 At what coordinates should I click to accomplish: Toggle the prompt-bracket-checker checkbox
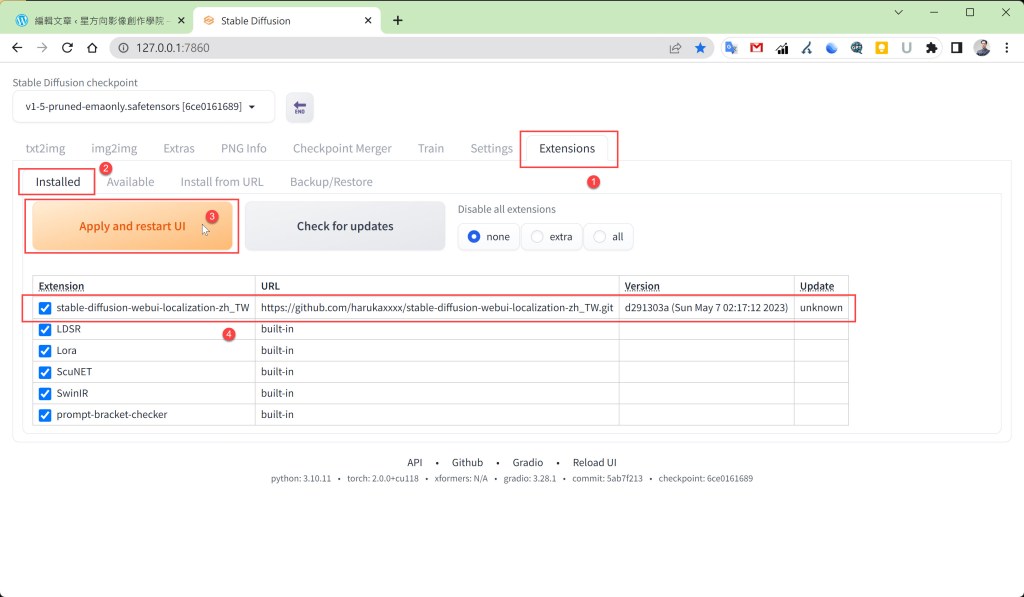coord(45,415)
